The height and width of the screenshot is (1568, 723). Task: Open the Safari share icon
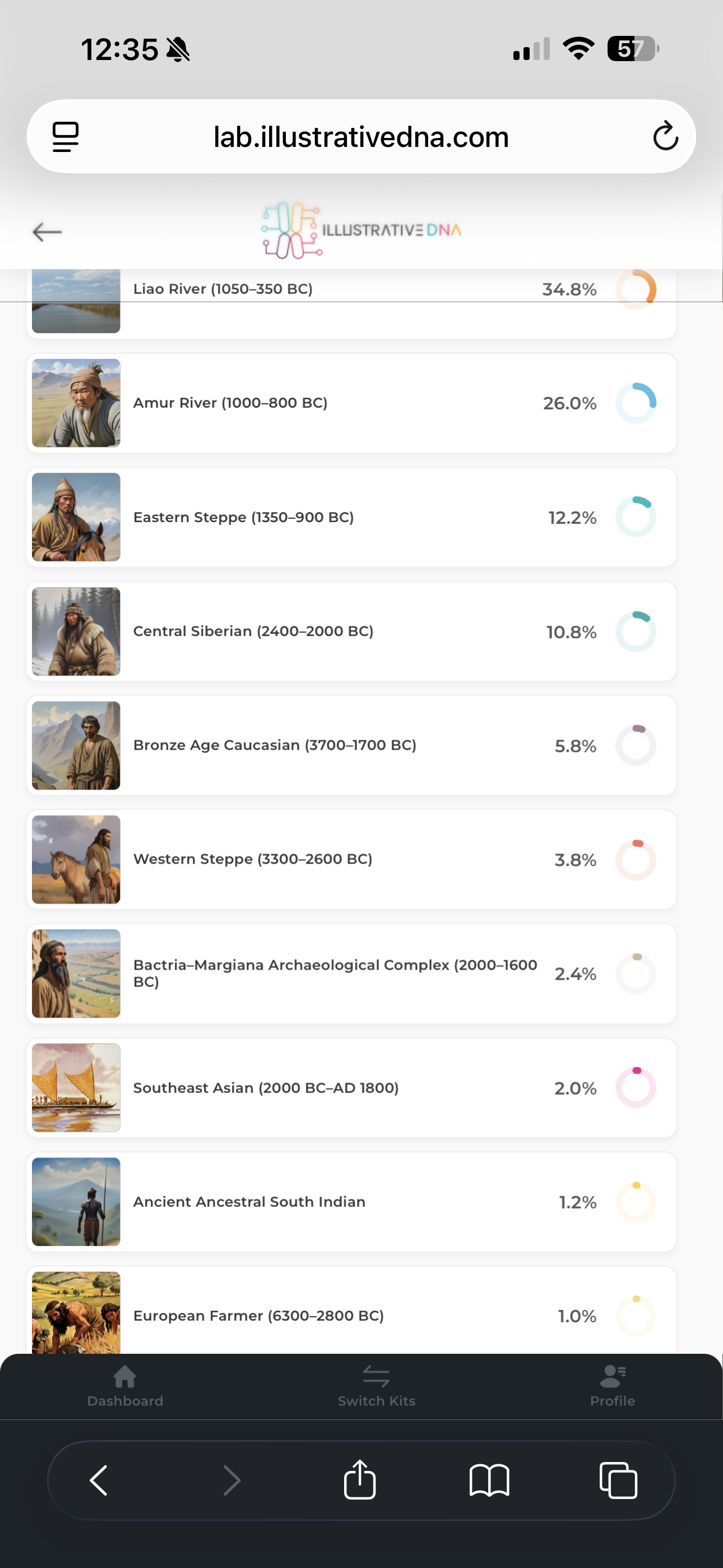360,1480
